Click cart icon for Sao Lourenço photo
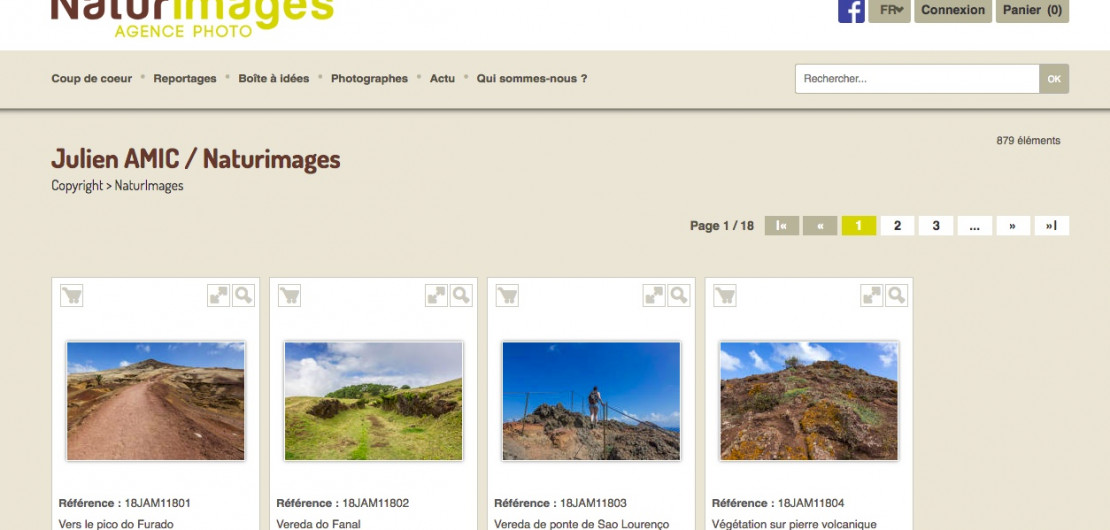The width and height of the screenshot is (1110, 530). [x=507, y=295]
